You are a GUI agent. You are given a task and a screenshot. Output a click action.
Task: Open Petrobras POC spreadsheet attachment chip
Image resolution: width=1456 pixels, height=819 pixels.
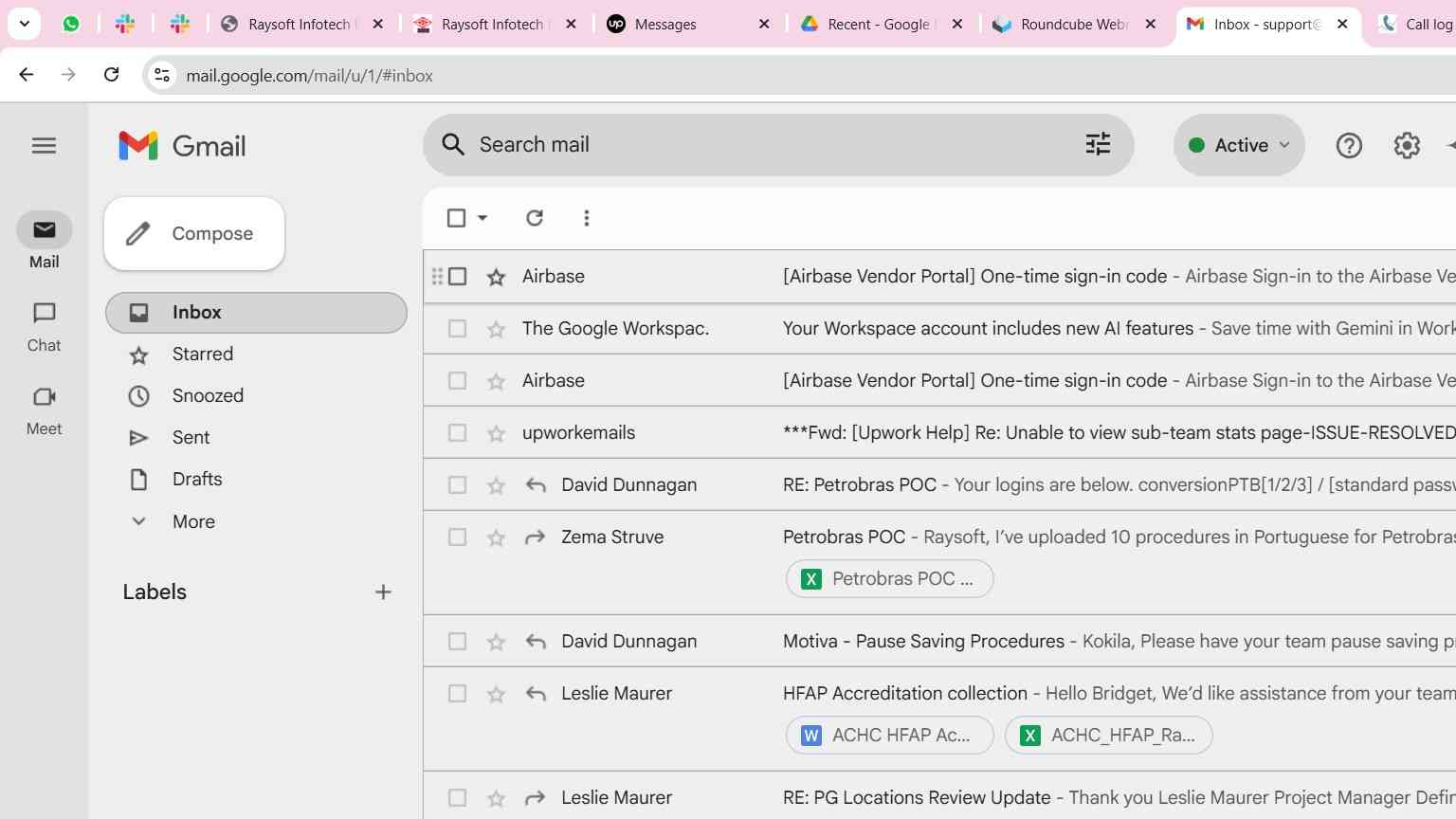(x=889, y=578)
